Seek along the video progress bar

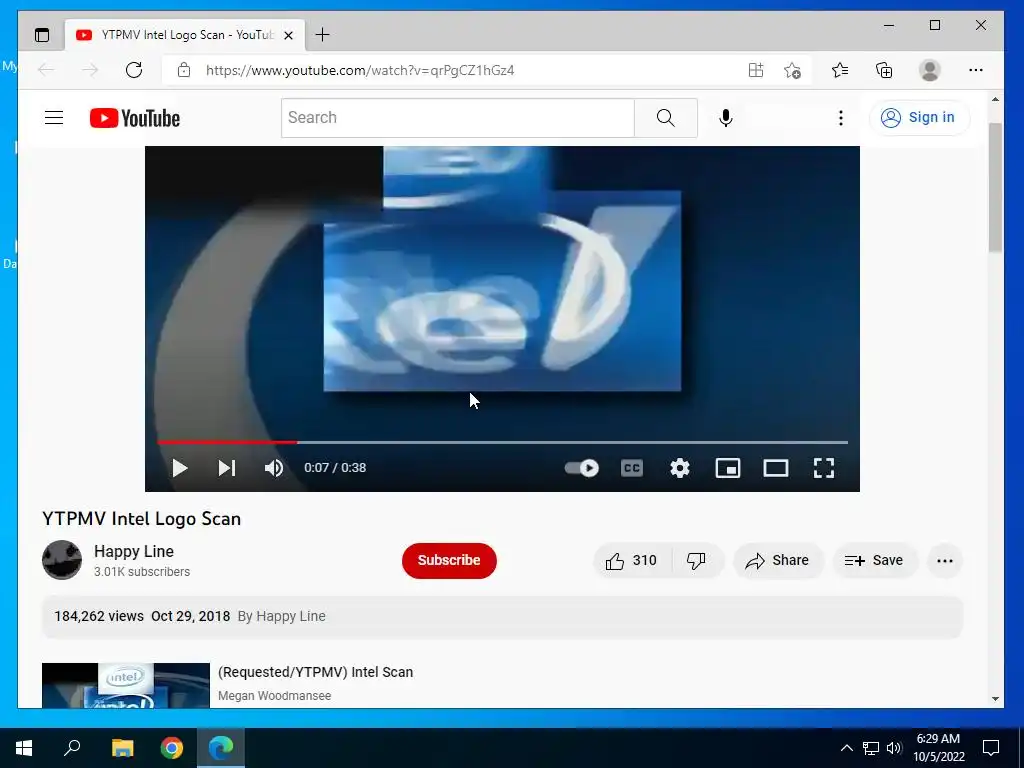(502, 442)
